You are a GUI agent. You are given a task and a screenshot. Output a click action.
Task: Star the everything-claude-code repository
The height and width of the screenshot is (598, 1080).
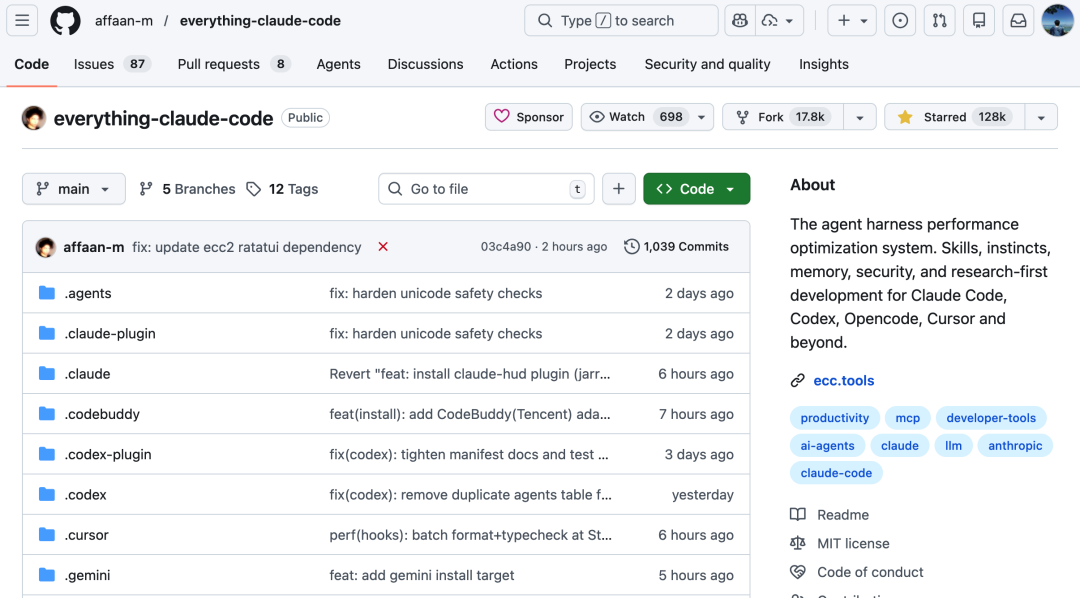[959, 116]
